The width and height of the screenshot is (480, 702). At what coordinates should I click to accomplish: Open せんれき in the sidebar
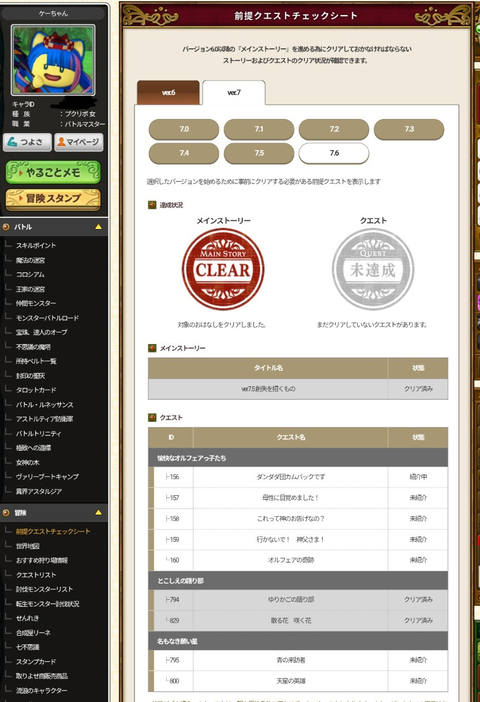[27, 618]
